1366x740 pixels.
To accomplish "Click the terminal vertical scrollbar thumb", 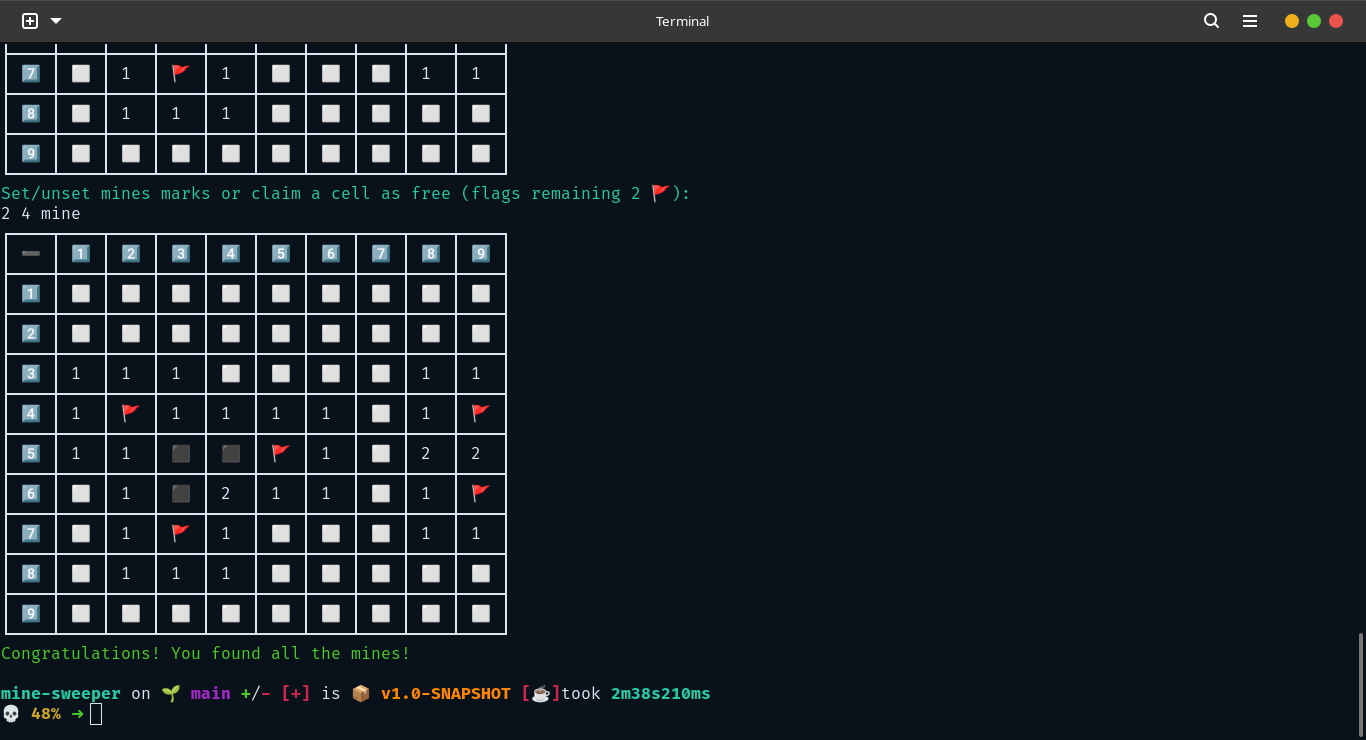I will point(1359,684).
